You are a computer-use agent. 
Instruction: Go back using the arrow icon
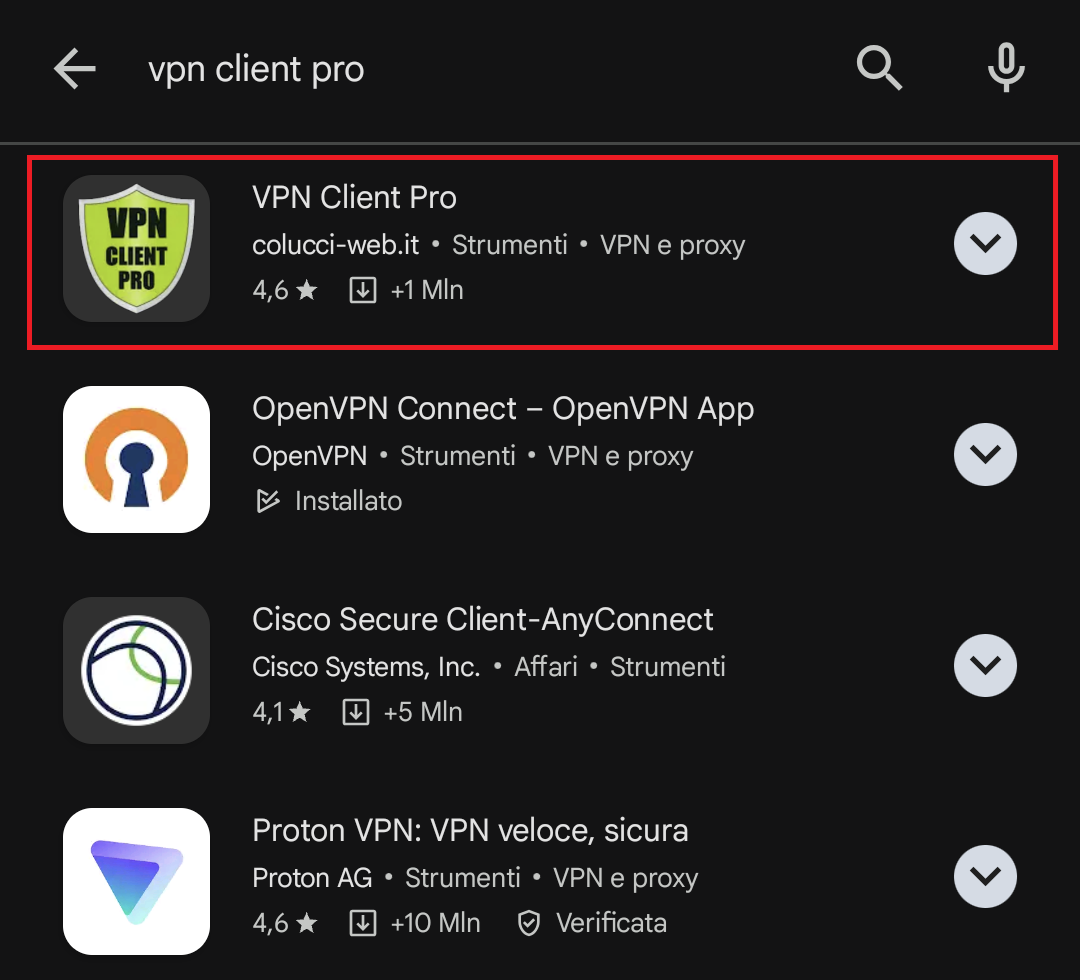pos(74,68)
